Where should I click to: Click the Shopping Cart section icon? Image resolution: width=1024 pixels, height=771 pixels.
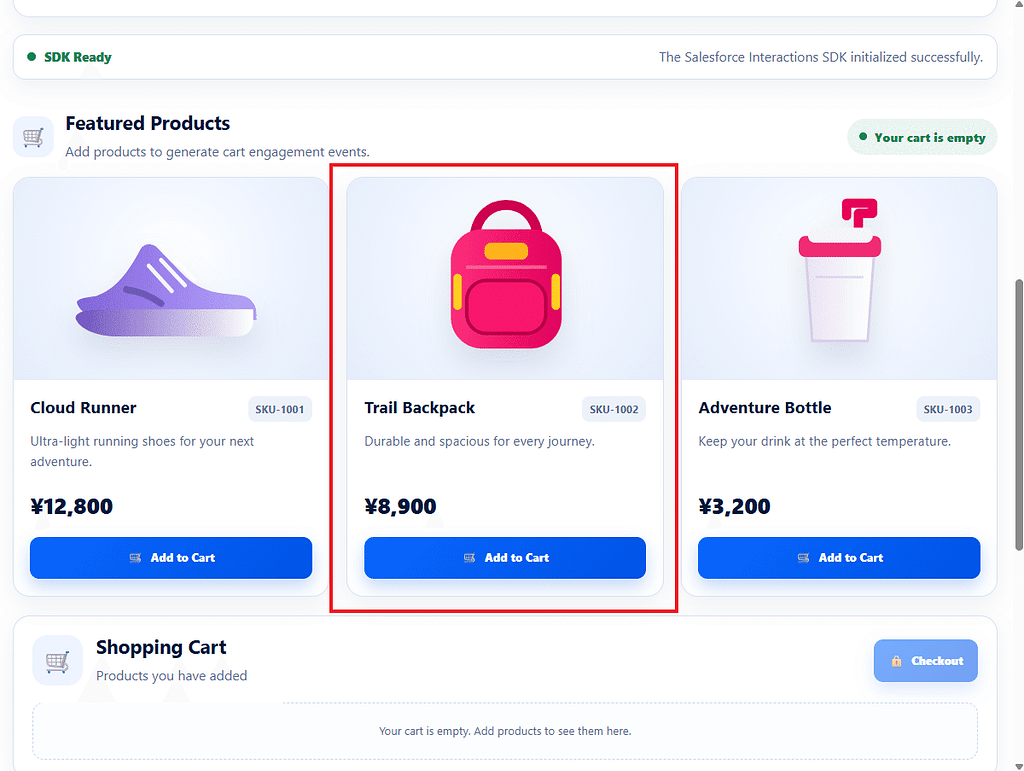click(x=57, y=661)
